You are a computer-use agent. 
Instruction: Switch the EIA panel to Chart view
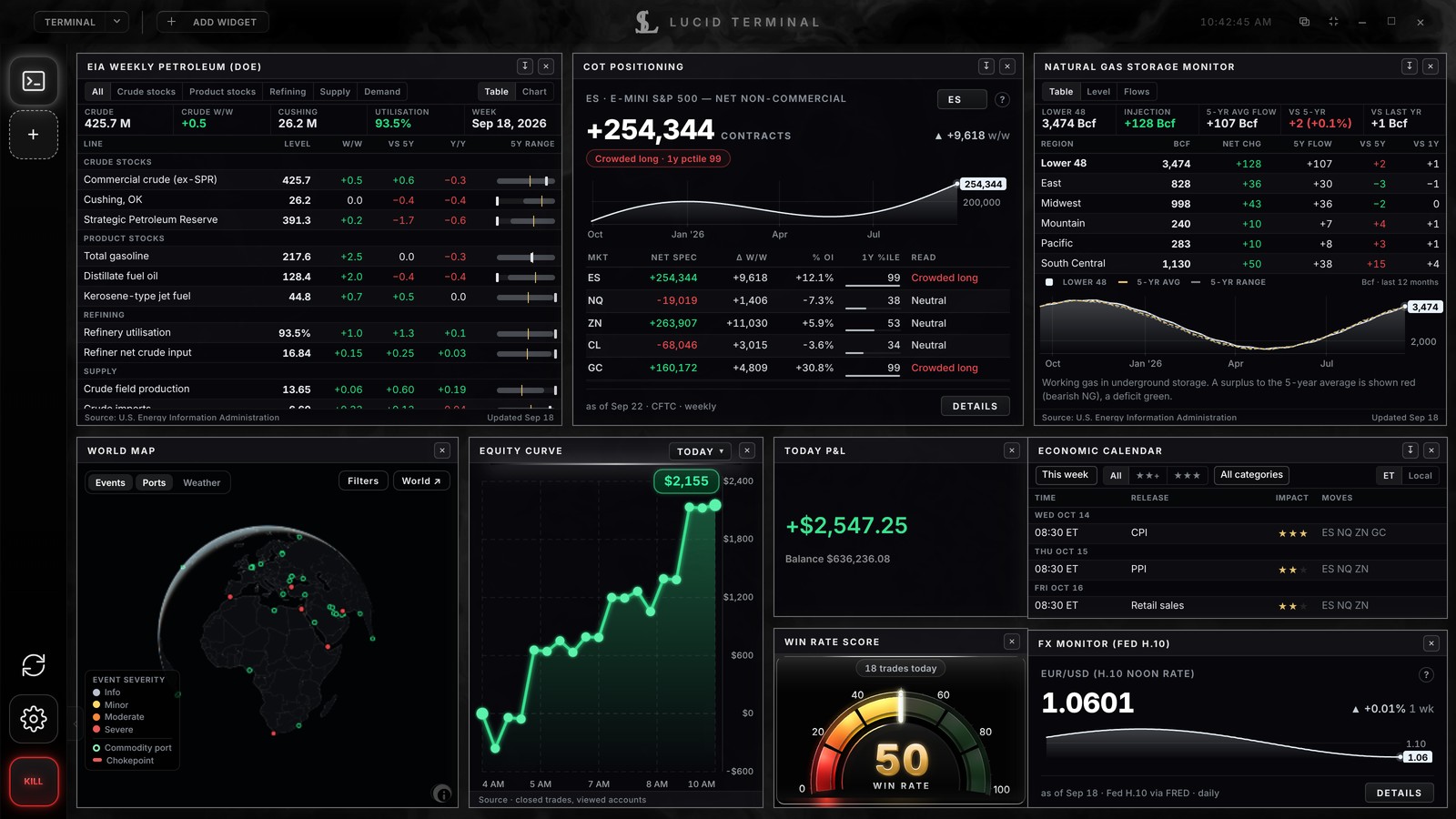tap(534, 92)
